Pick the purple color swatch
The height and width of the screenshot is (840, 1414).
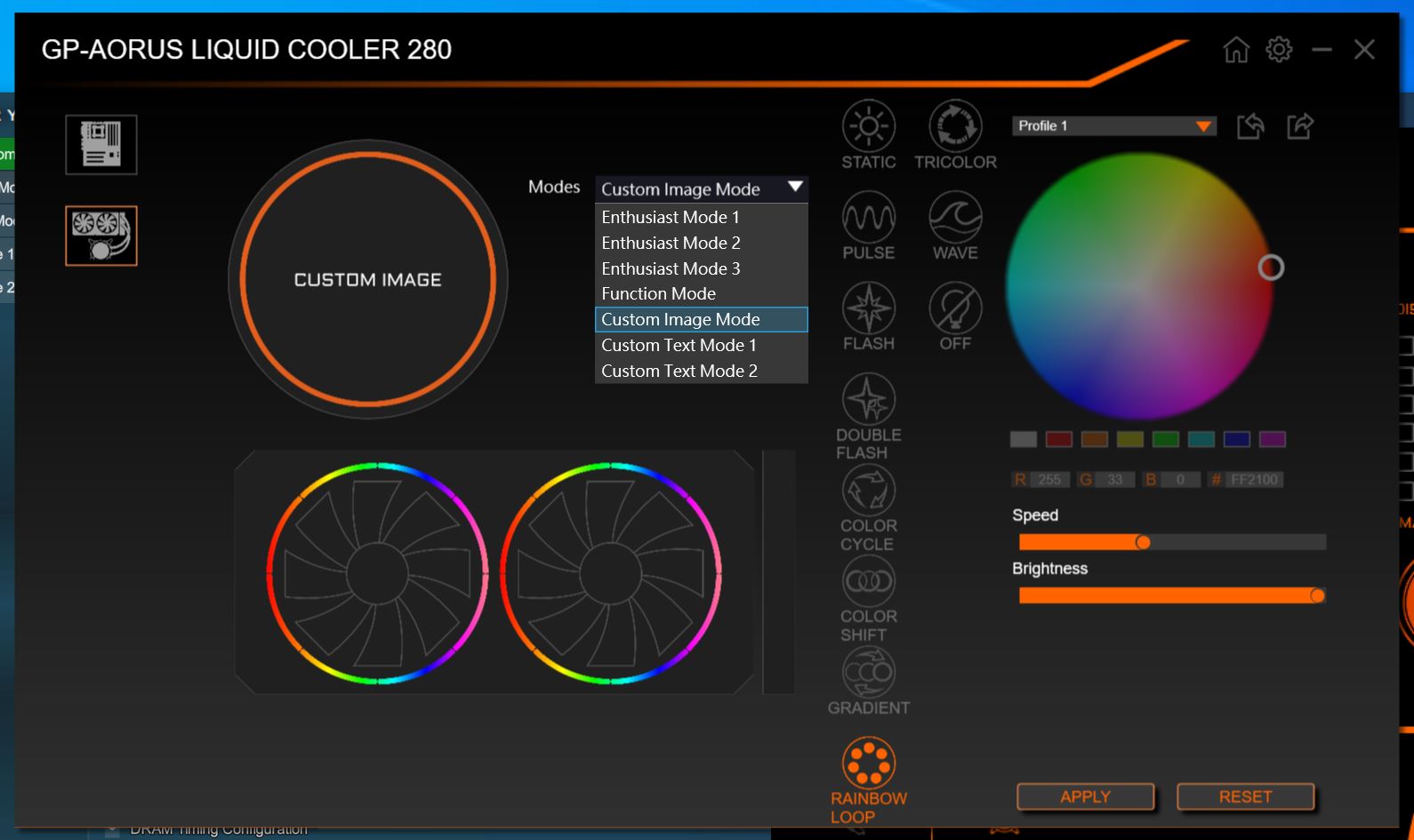(1273, 439)
